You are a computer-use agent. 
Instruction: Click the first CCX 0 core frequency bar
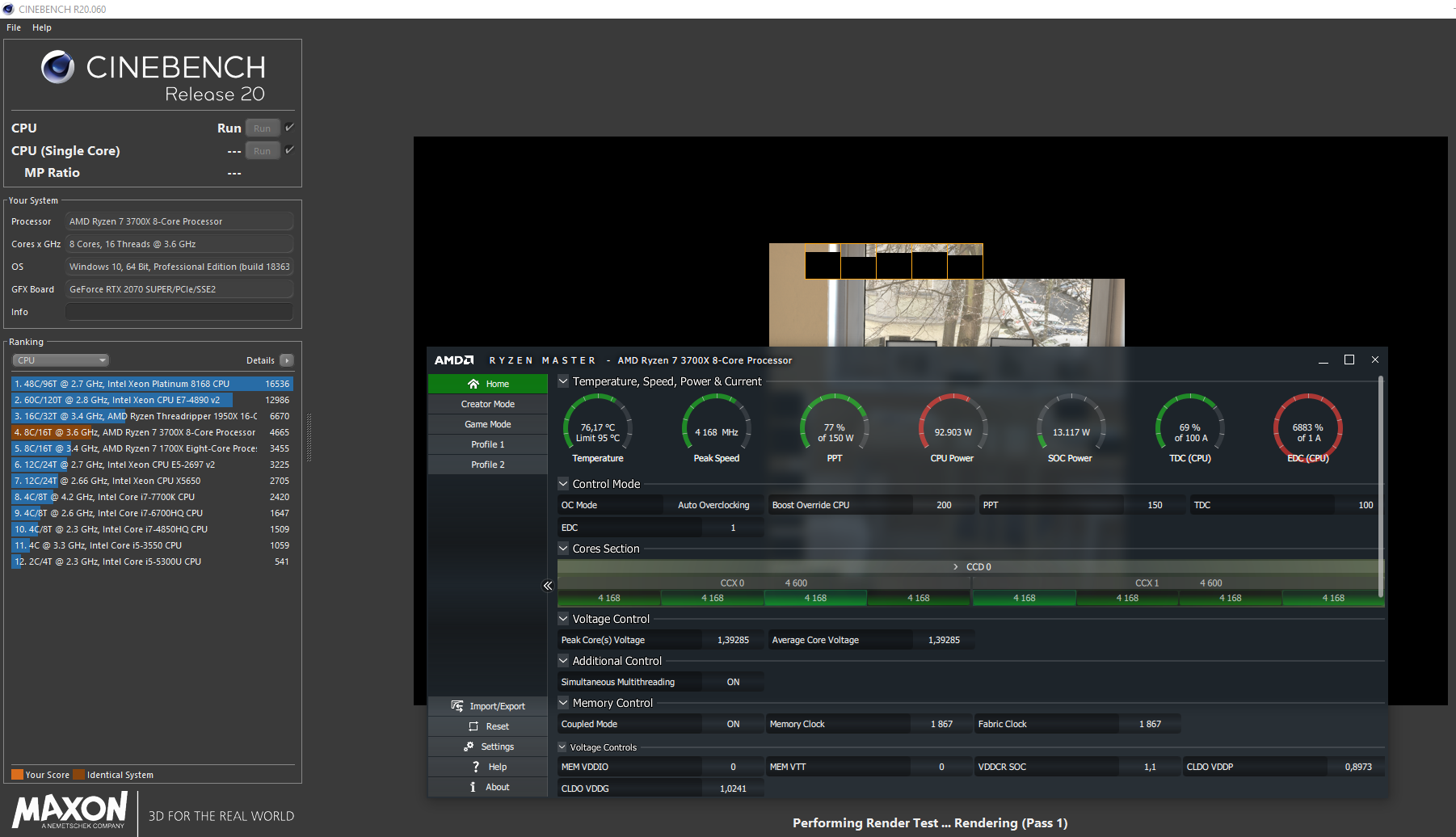point(609,598)
